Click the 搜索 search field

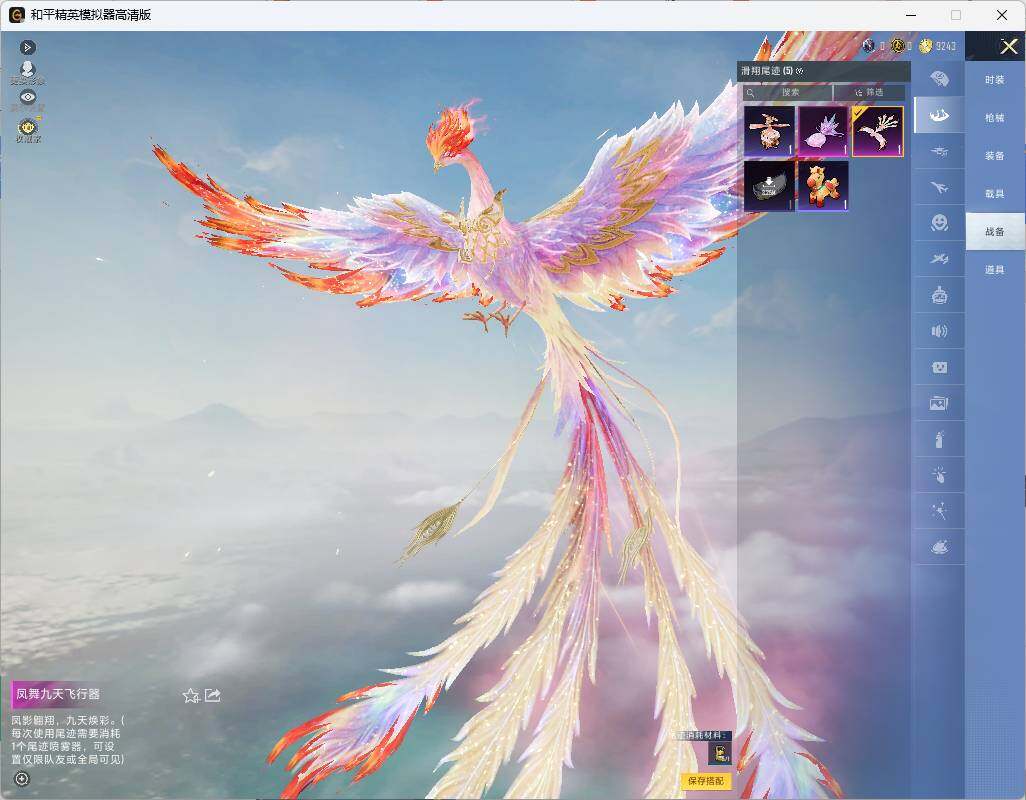click(x=787, y=92)
